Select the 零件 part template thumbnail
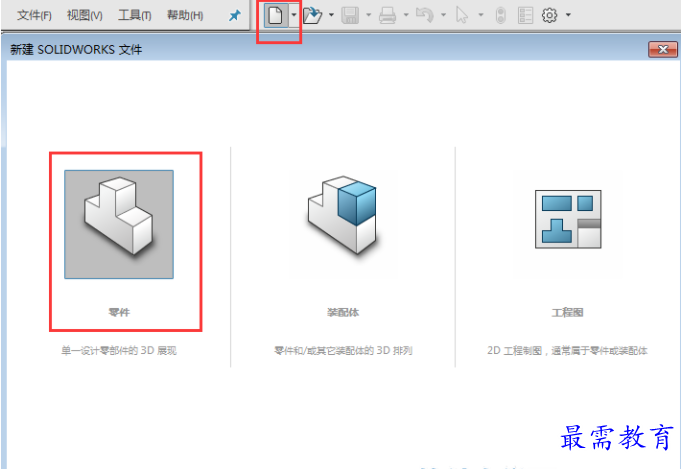 click(x=119, y=224)
